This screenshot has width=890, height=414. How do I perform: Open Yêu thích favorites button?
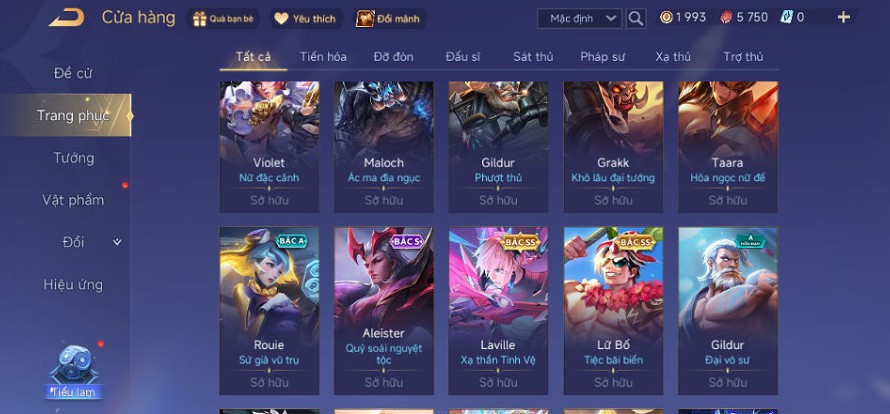coord(305,19)
